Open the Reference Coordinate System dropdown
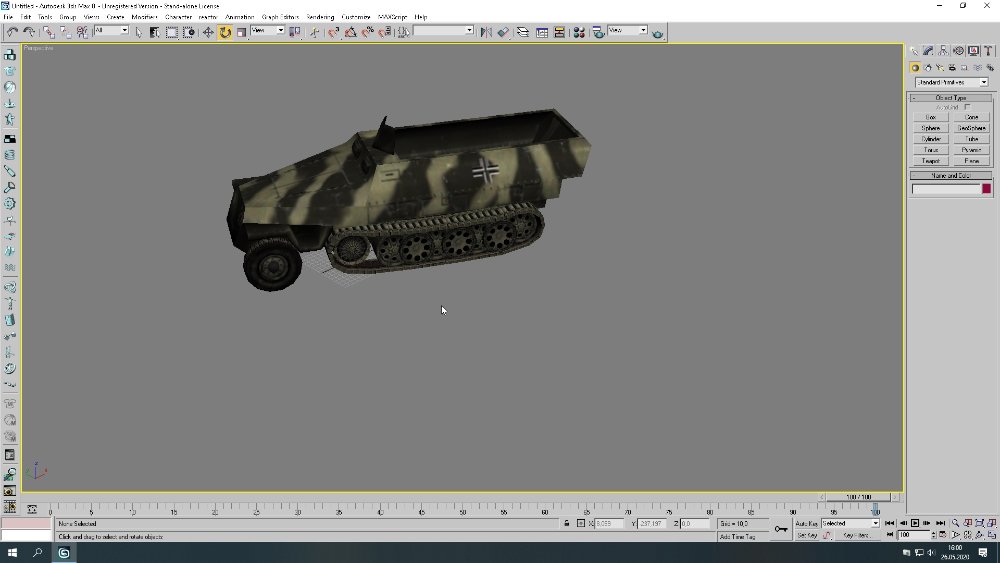1000x563 pixels. pyautogui.click(x=267, y=31)
